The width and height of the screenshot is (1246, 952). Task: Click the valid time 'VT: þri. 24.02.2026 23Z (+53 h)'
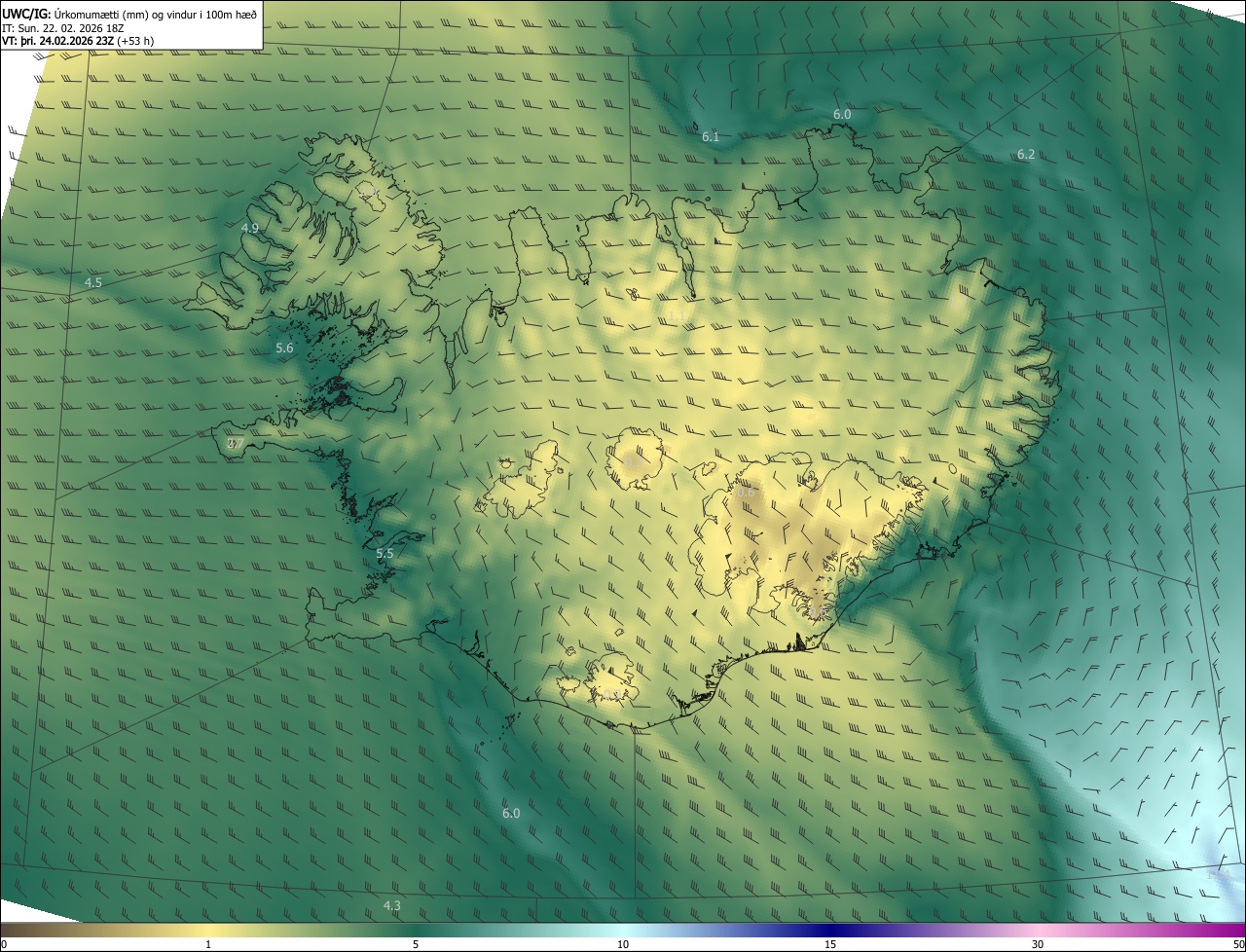[x=78, y=41]
